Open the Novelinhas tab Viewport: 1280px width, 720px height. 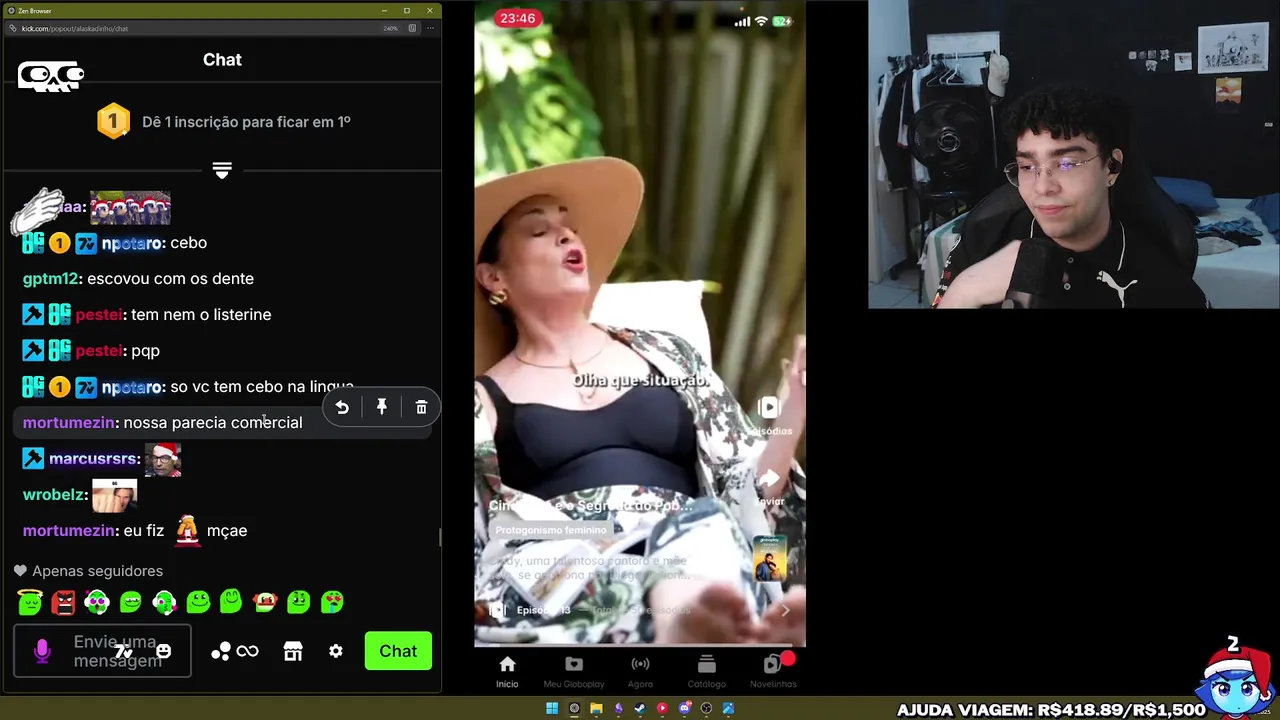pos(773,671)
